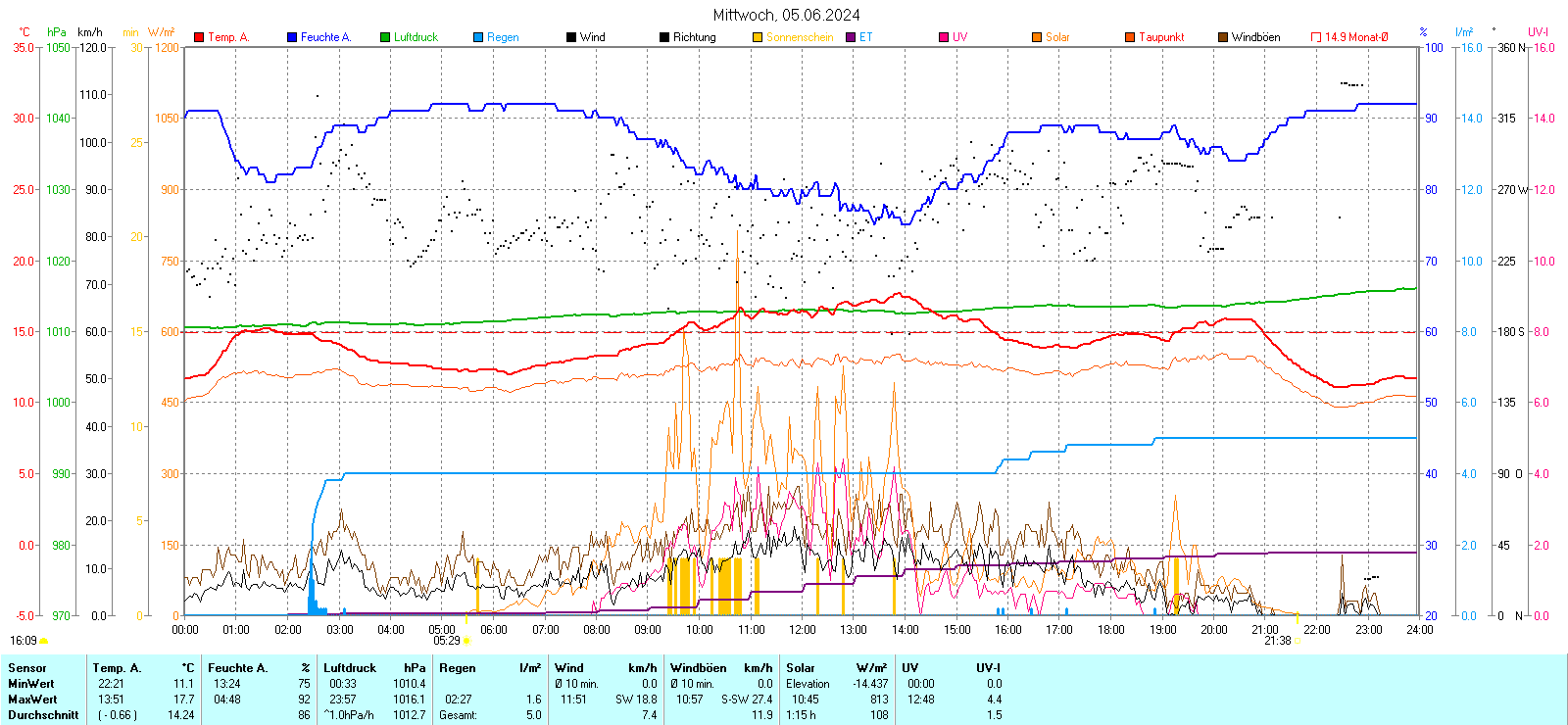The image size is (1568, 725).
Task: Click the sunrise sun icon beside 05:29
Action: 466,641
